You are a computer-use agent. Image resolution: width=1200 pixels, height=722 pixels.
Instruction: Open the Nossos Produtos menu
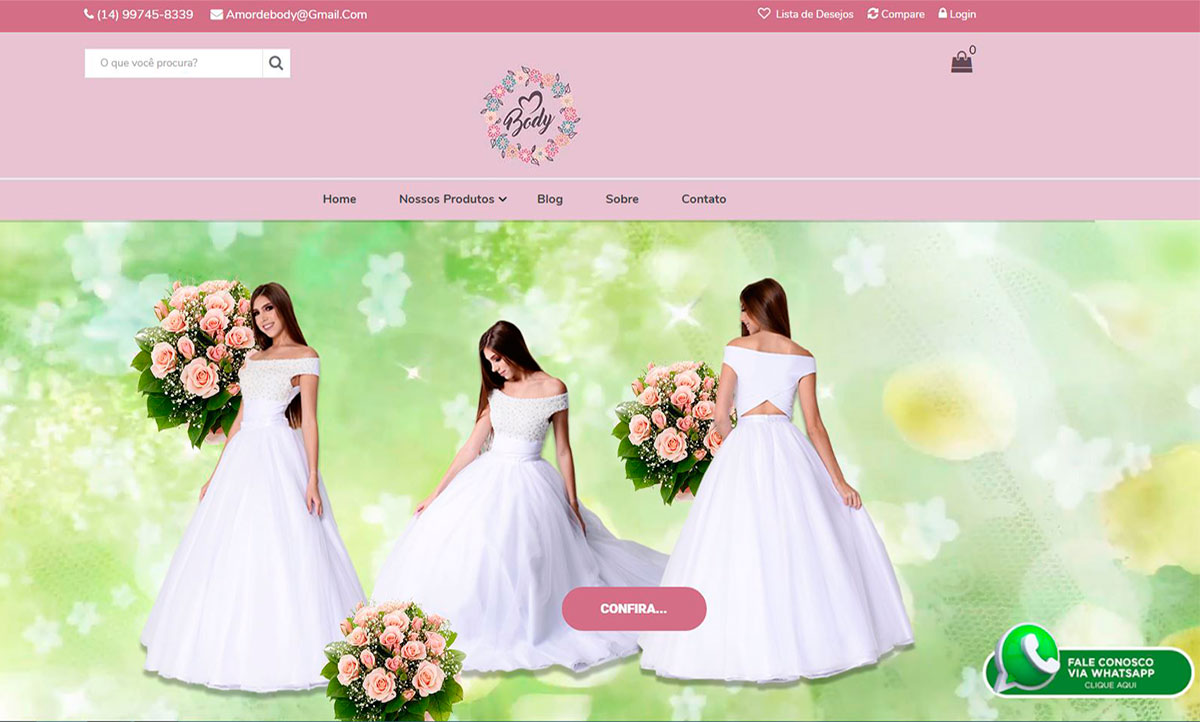(x=446, y=199)
